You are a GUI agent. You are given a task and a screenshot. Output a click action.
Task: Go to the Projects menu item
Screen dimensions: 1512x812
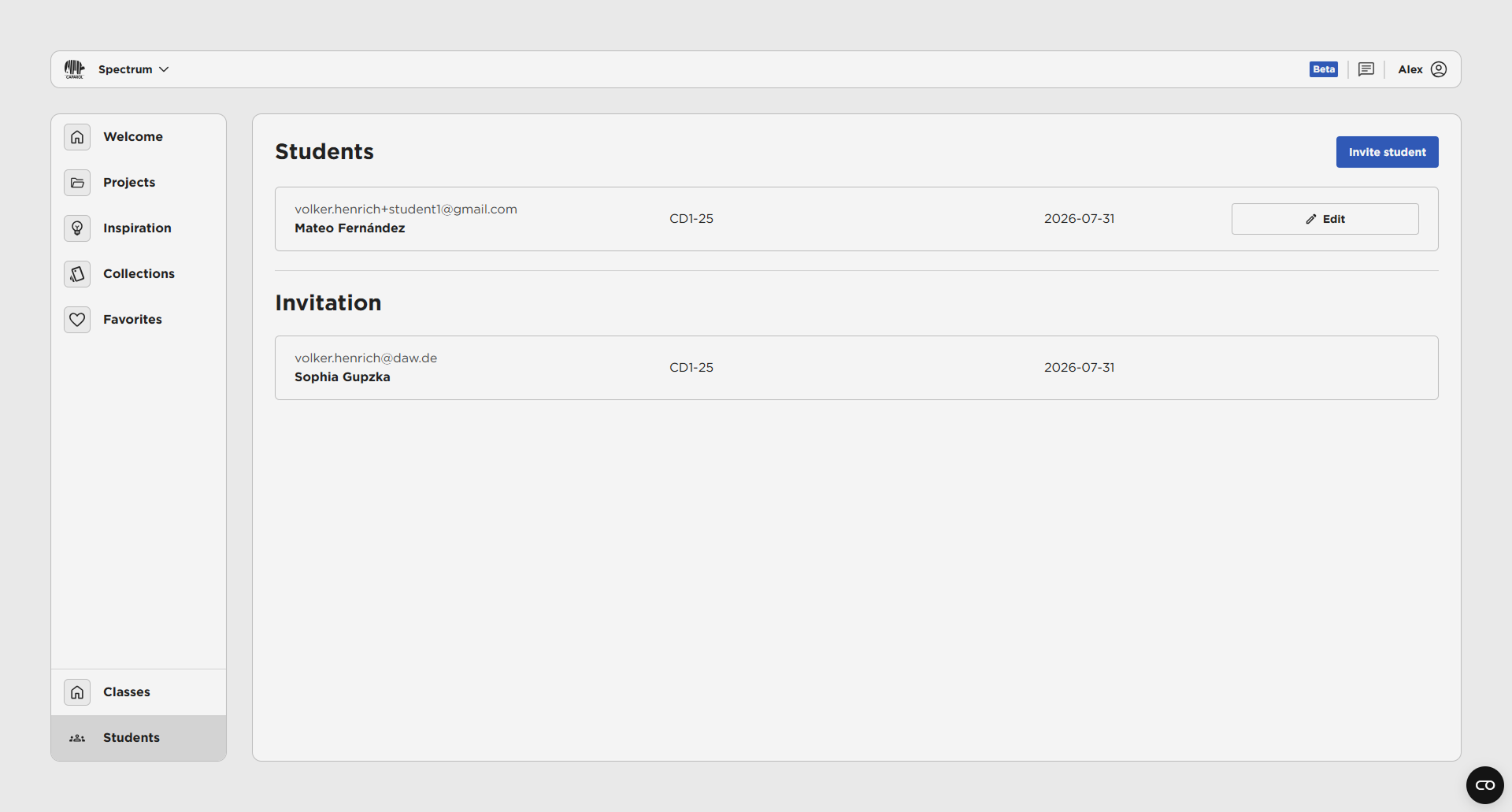pyautogui.click(x=129, y=183)
